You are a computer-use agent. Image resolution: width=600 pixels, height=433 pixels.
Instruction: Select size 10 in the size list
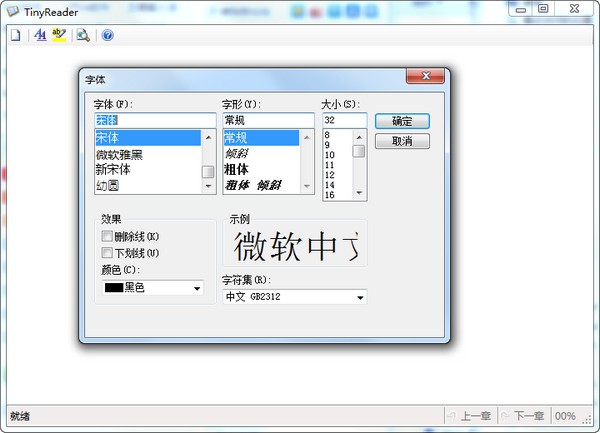337,155
